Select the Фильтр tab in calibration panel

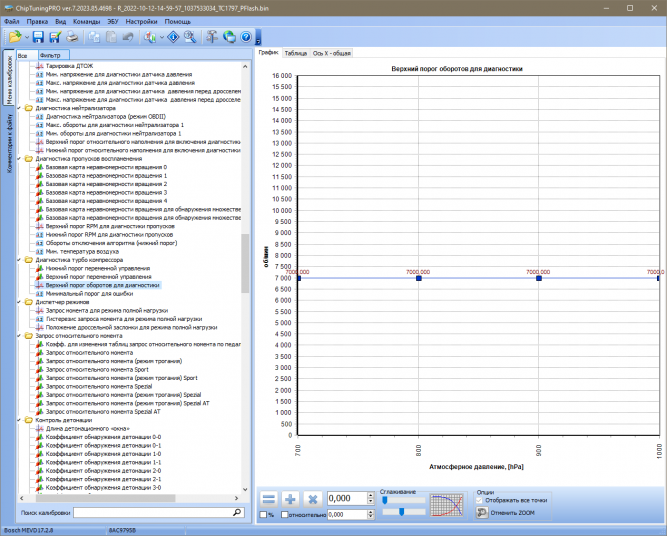[x=54, y=55]
